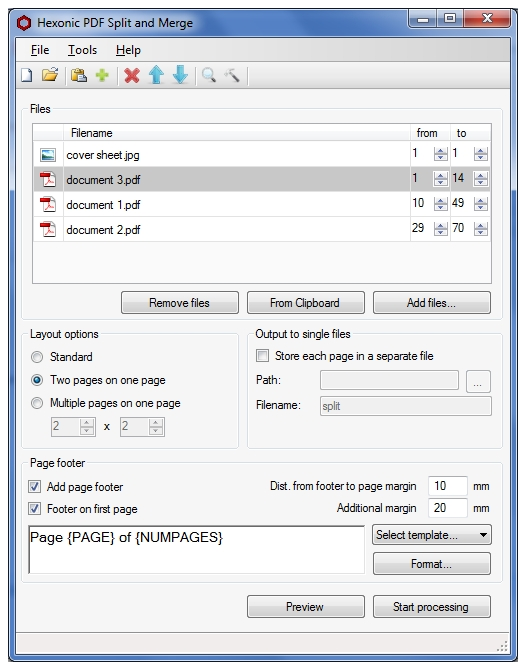Adjust the from spinner for document 1.pdf
Screen dimensions: 523x669
point(440,204)
